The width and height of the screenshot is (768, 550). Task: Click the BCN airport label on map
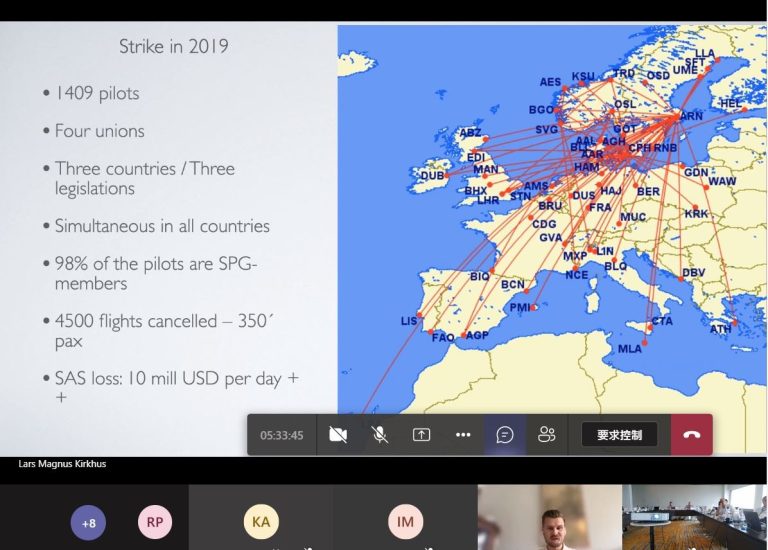point(513,285)
